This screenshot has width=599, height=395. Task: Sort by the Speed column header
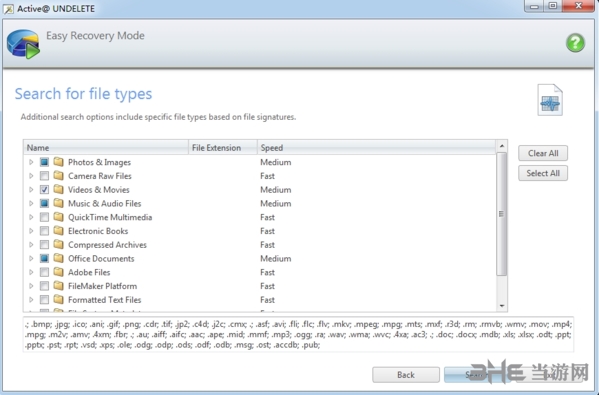376,147
